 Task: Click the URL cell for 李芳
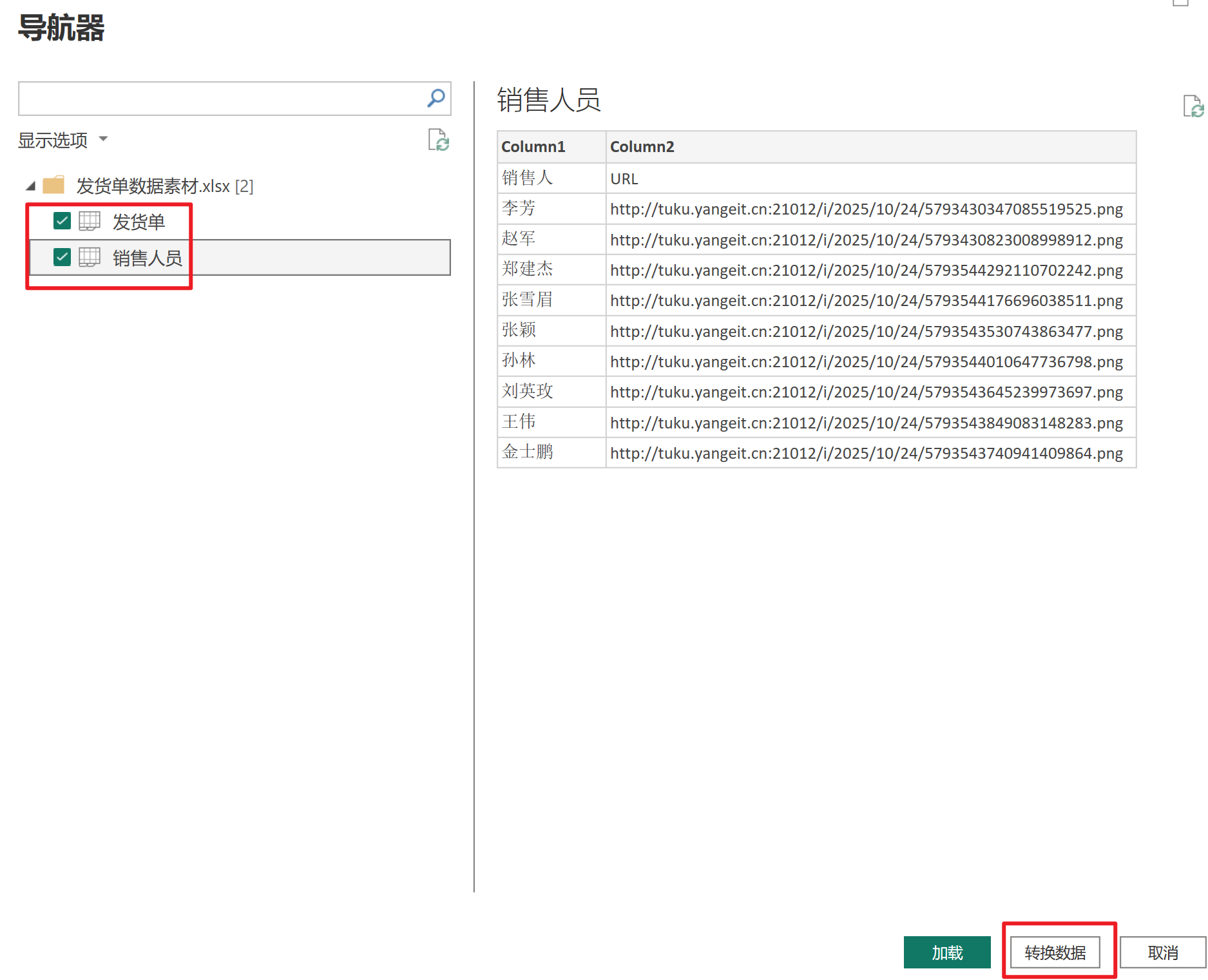[x=866, y=209]
